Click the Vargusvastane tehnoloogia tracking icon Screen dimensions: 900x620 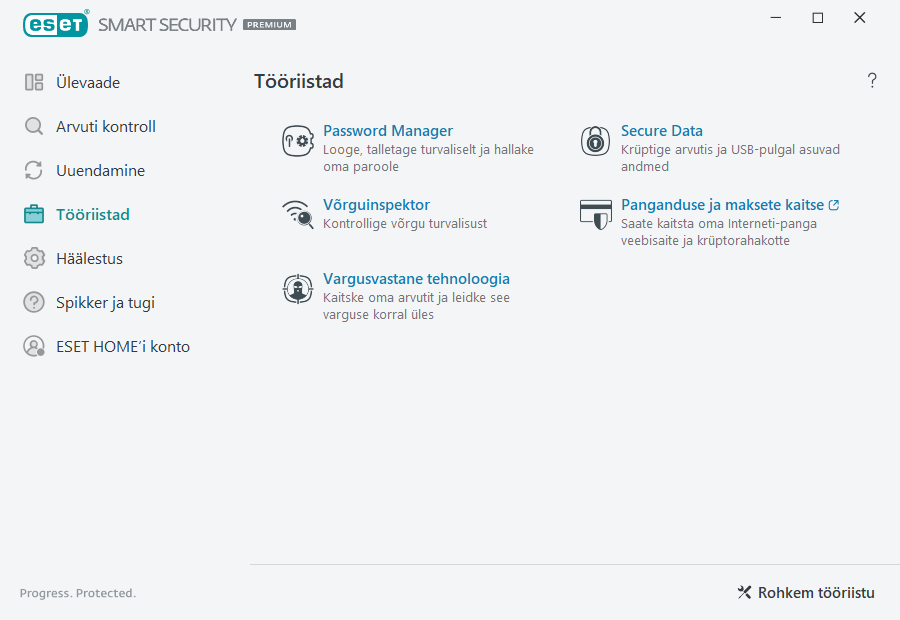(x=297, y=289)
